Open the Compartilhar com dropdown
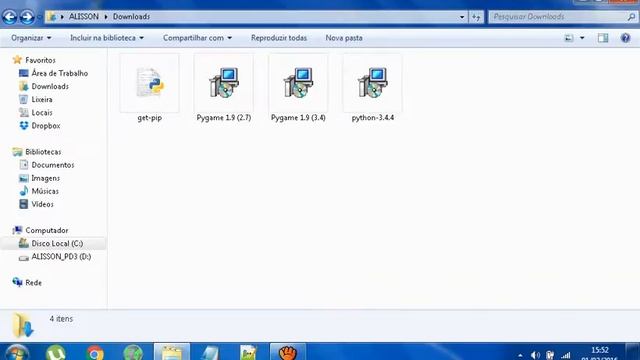Screen dimensions: 640x360 [198, 38]
